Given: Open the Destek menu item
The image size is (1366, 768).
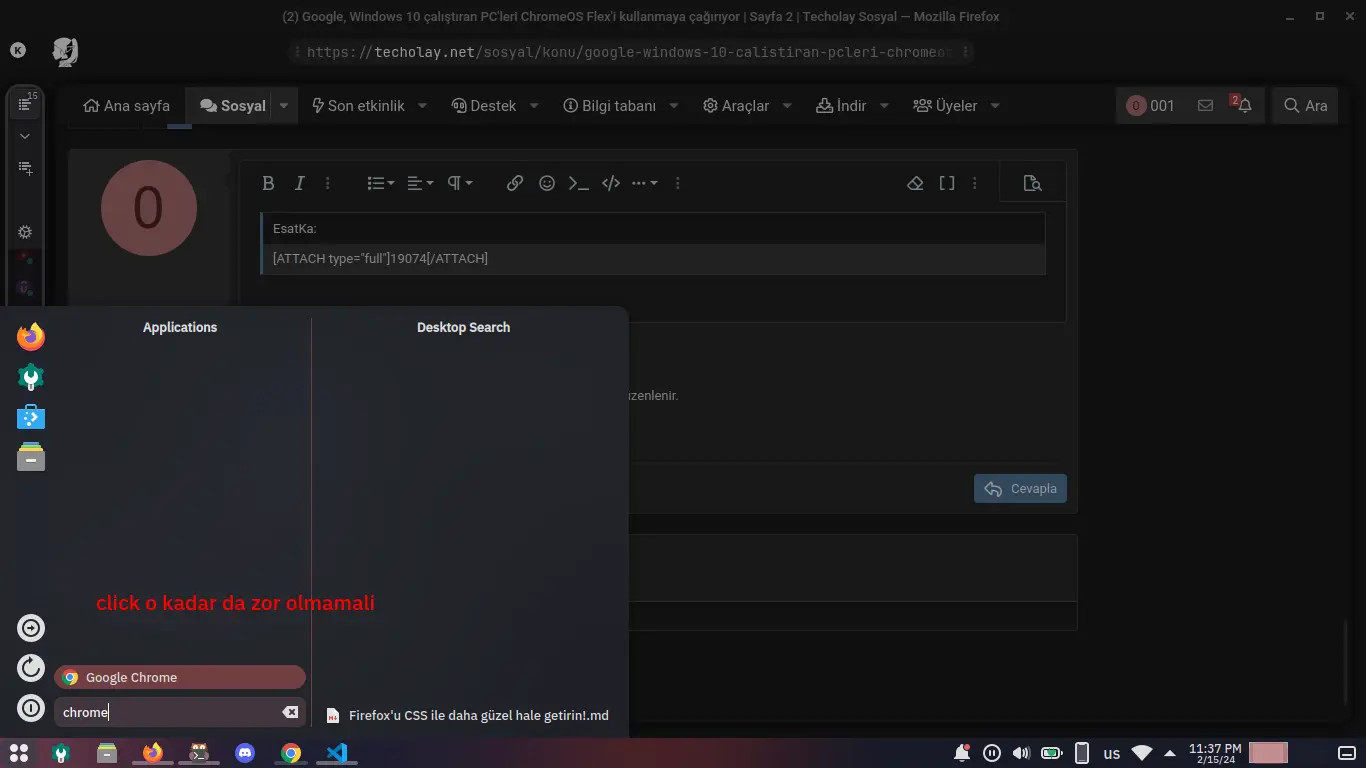Looking at the screenshot, I should click(484, 105).
